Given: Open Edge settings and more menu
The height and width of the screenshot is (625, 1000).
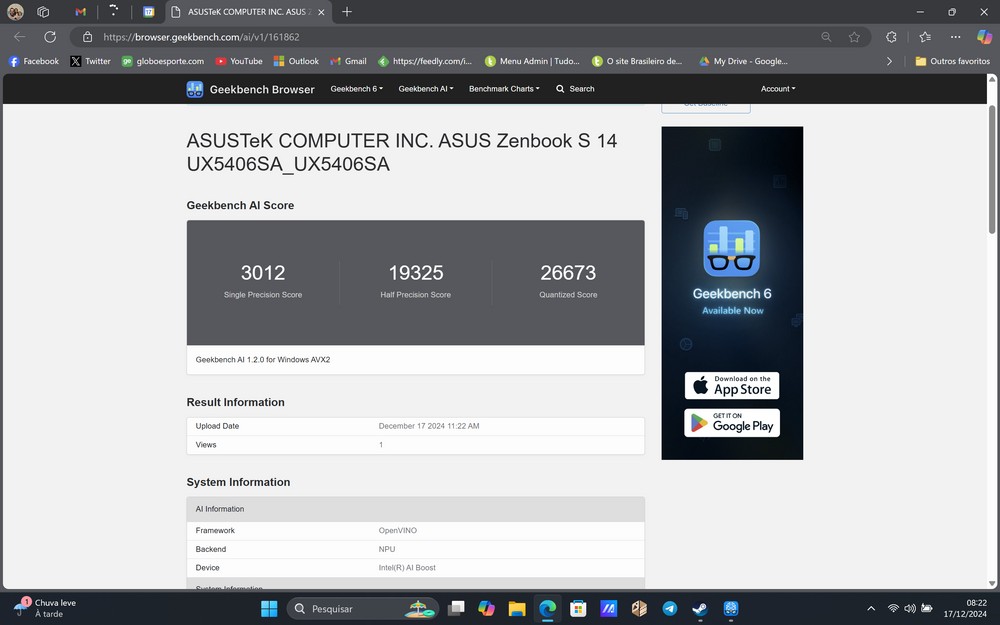Looking at the screenshot, I should [955, 37].
